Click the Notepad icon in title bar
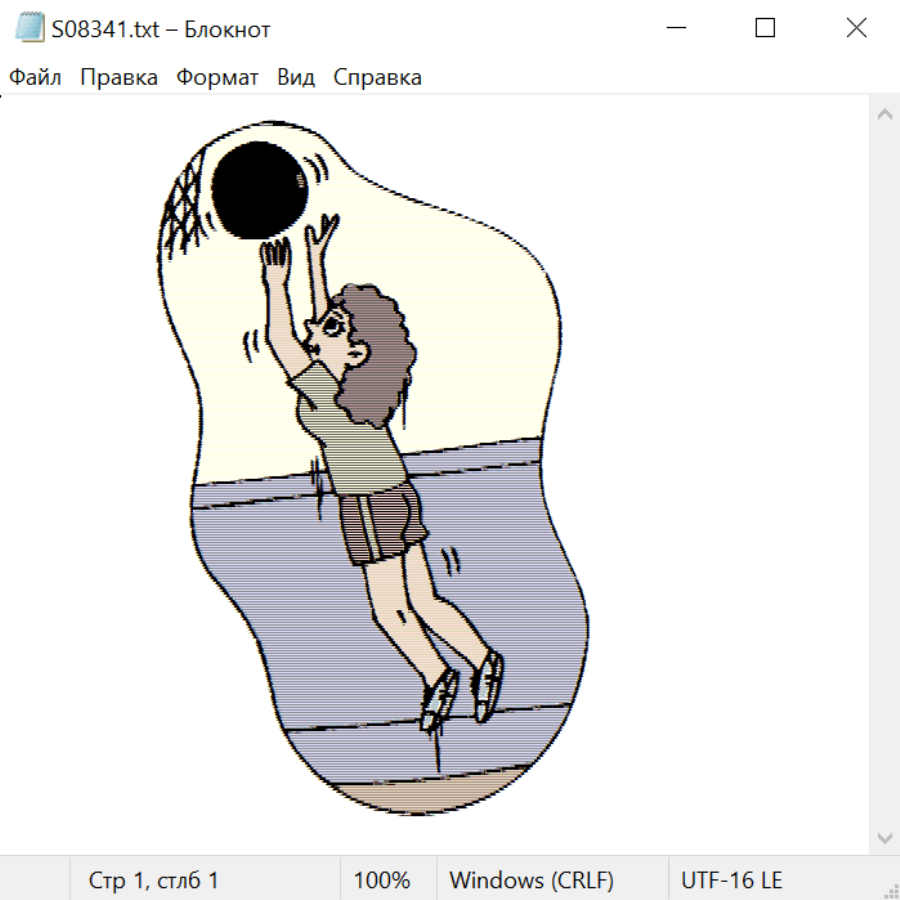 point(29,29)
